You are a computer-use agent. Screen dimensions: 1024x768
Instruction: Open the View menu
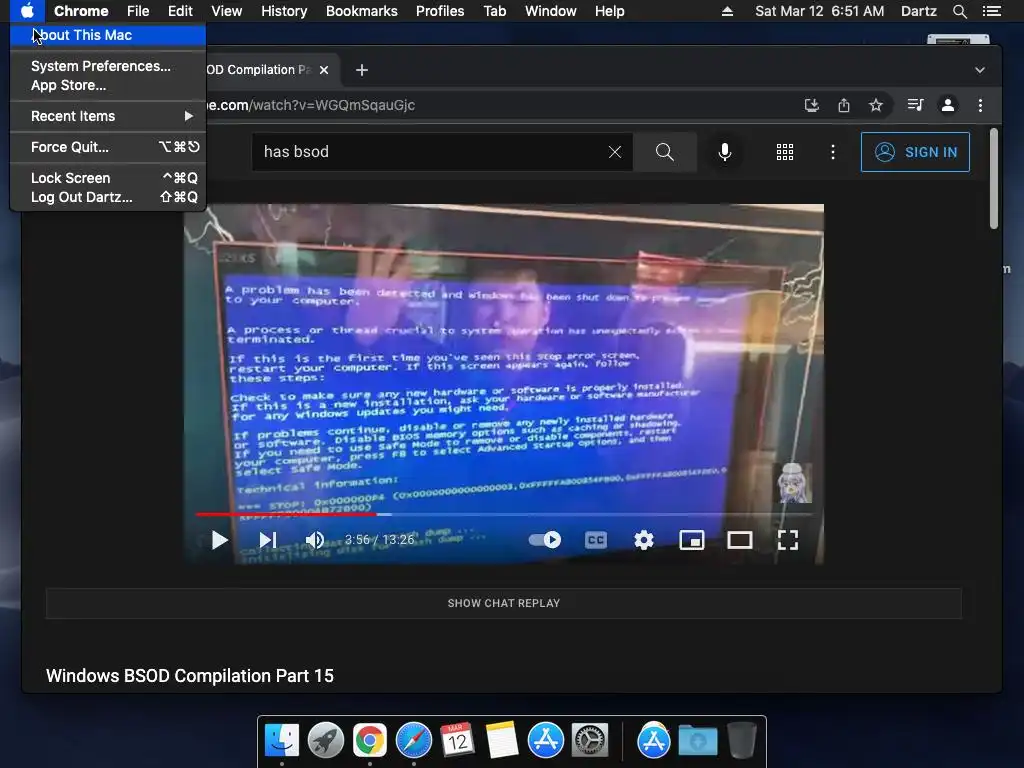tap(227, 11)
